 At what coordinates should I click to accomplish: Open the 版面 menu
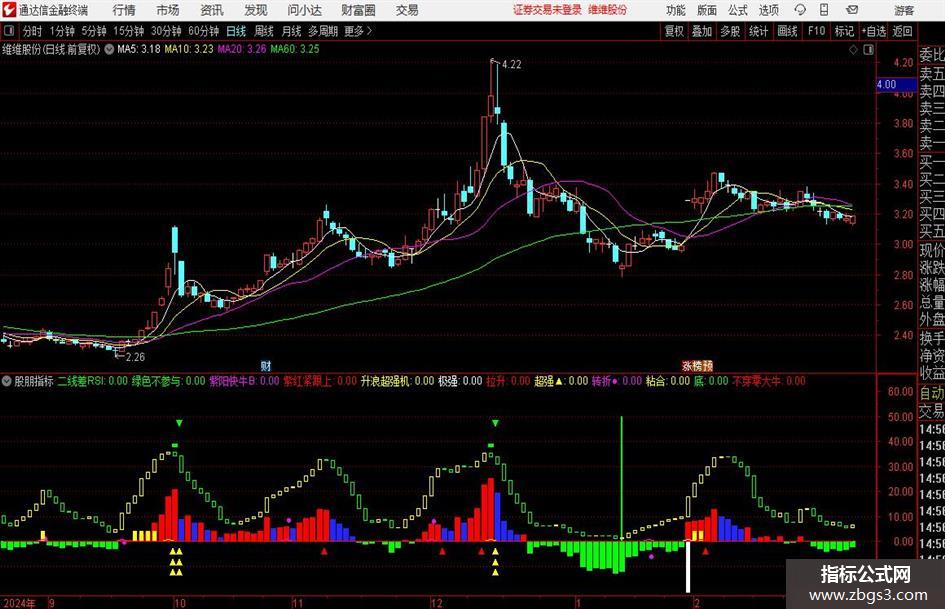click(x=706, y=10)
